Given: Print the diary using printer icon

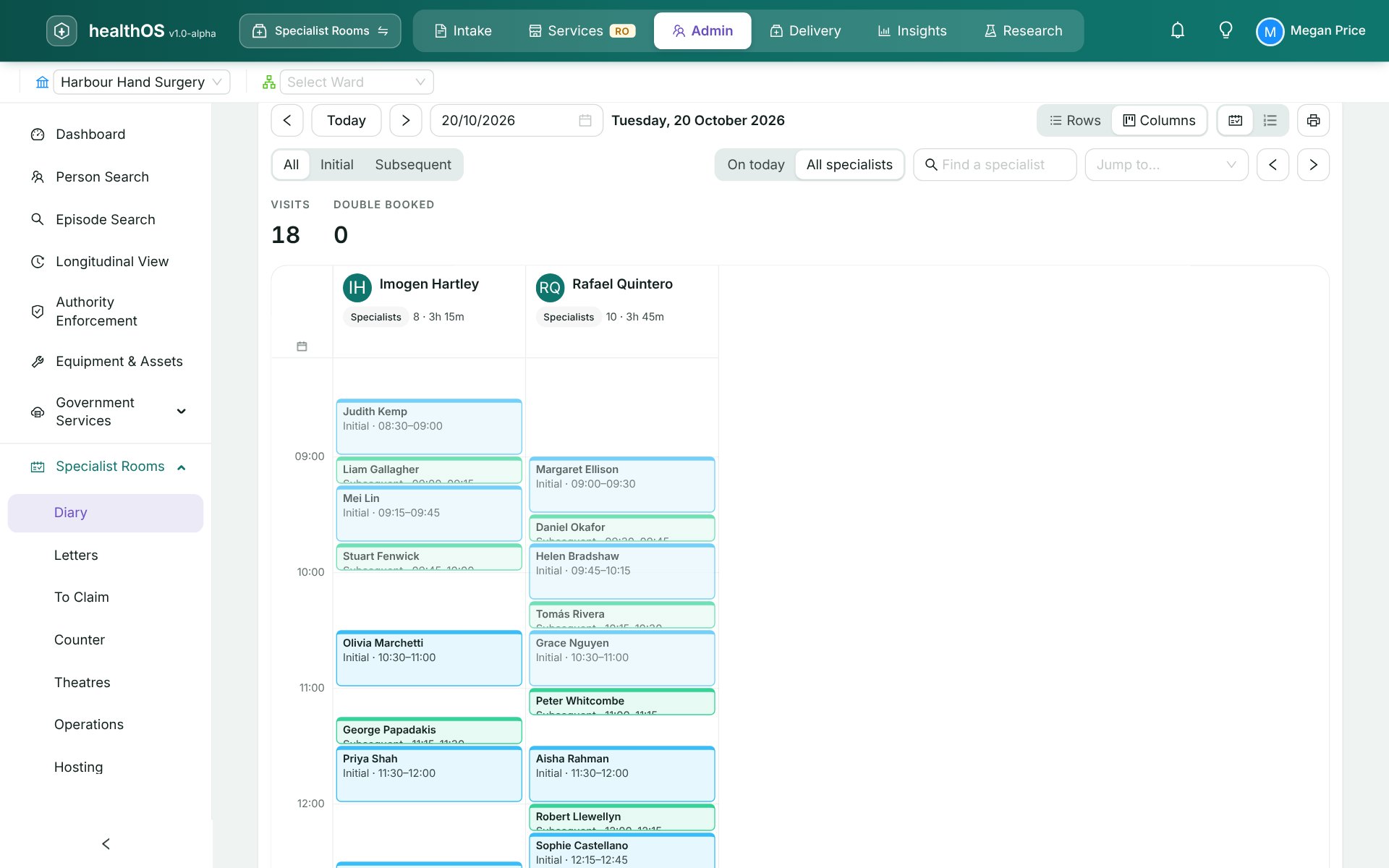Looking at the screenshot, I should [x=1313, y=121].
